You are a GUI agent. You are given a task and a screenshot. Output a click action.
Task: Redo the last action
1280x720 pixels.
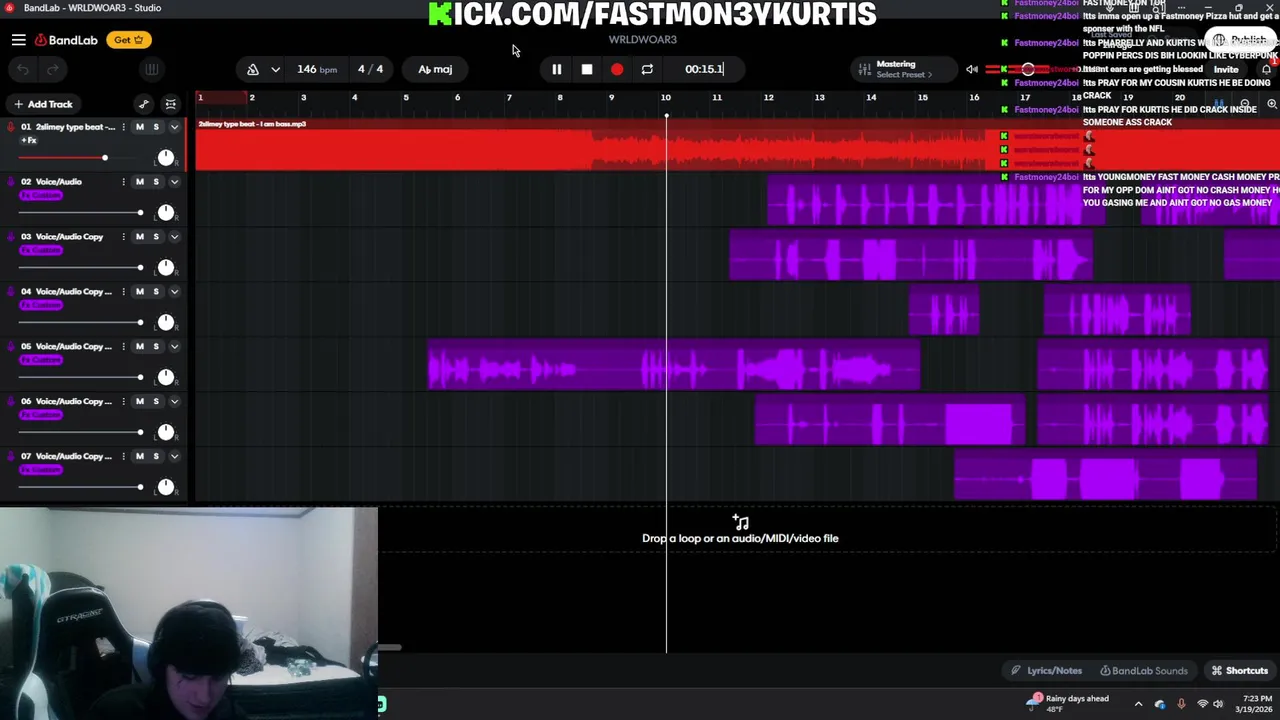[53, 69]
